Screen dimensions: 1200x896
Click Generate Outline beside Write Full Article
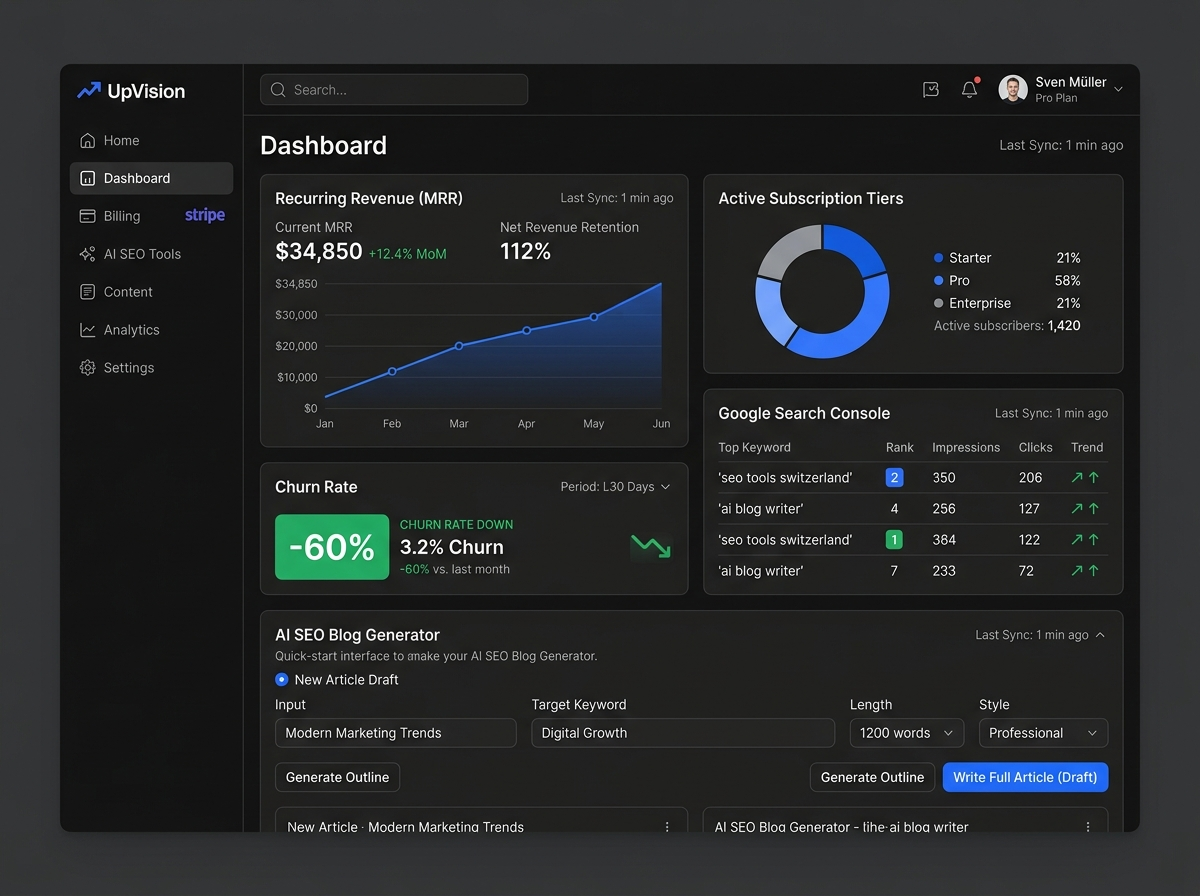[873, 777]
